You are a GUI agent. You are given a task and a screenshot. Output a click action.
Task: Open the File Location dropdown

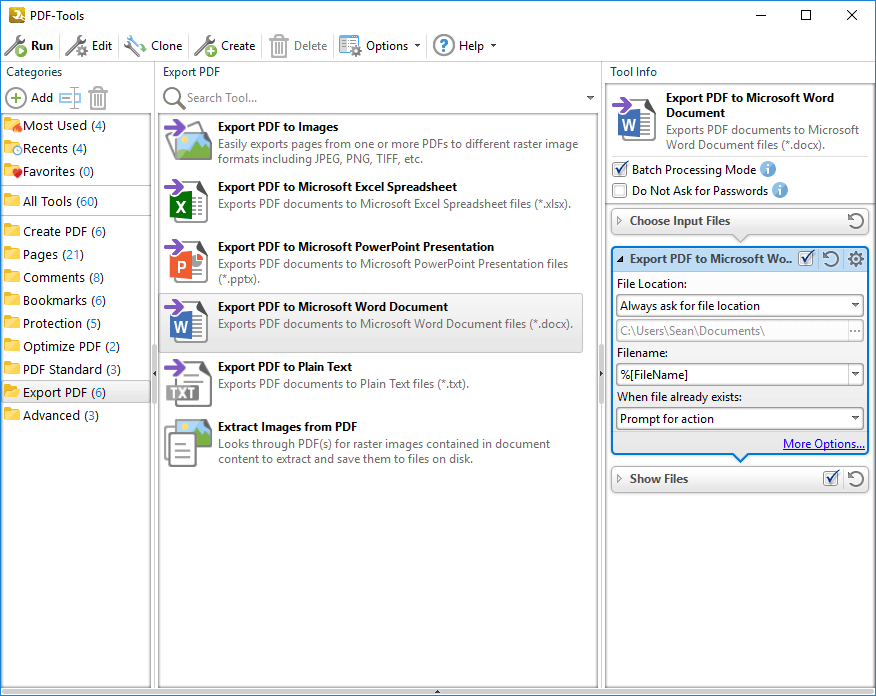pyautogui.click(x=740, y=306)
